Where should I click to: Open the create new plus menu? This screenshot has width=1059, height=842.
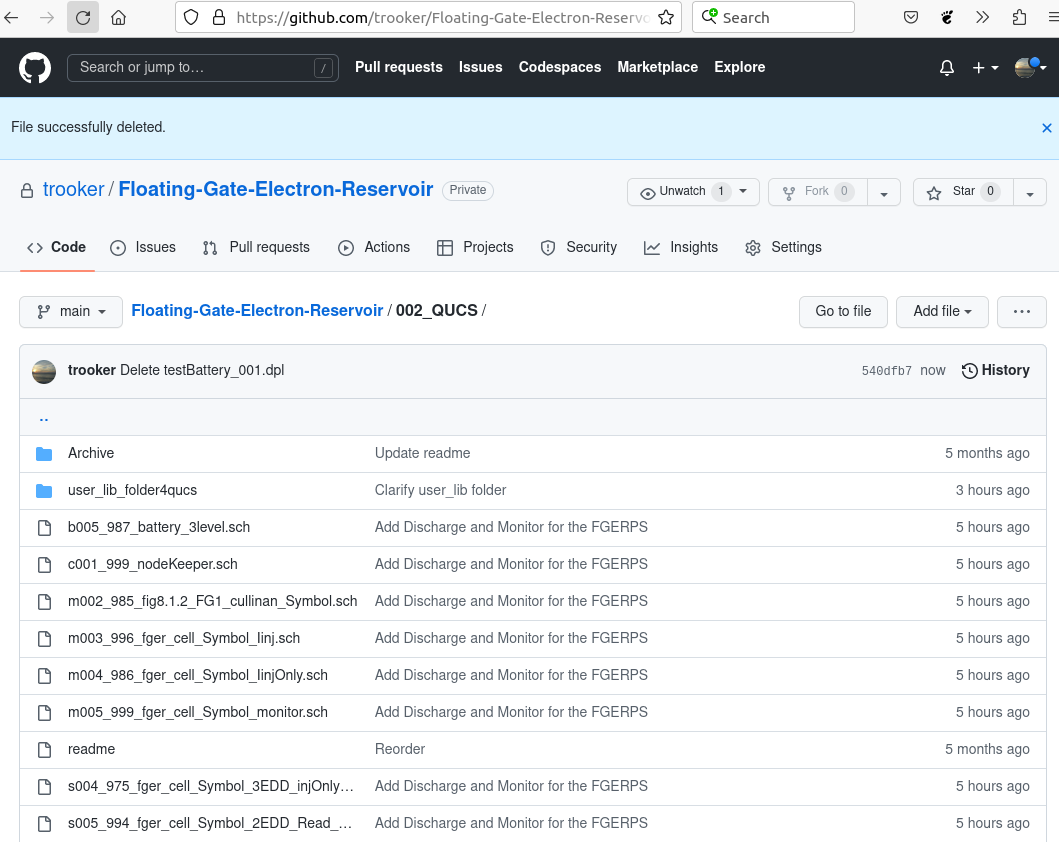coord(985,68)
